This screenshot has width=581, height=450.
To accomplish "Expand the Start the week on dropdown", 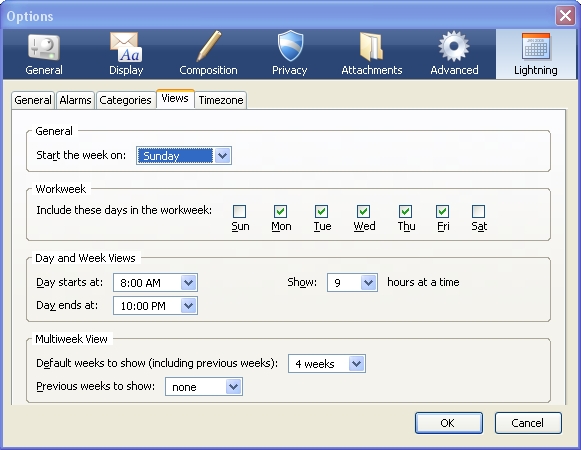I will pyautogui.click(x=184, y=156).
